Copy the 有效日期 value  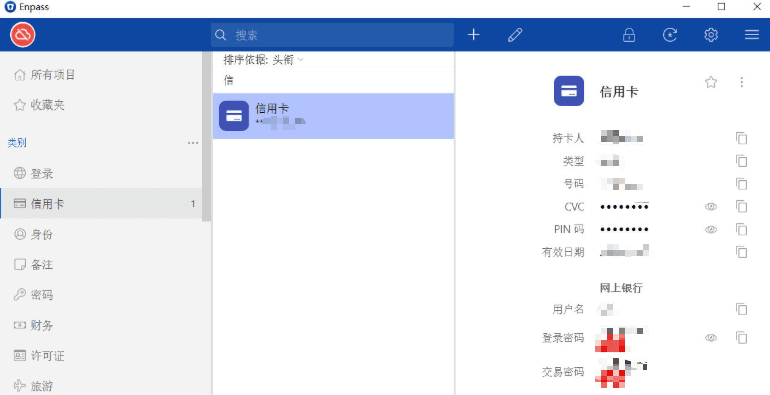[x=742, y=252]
